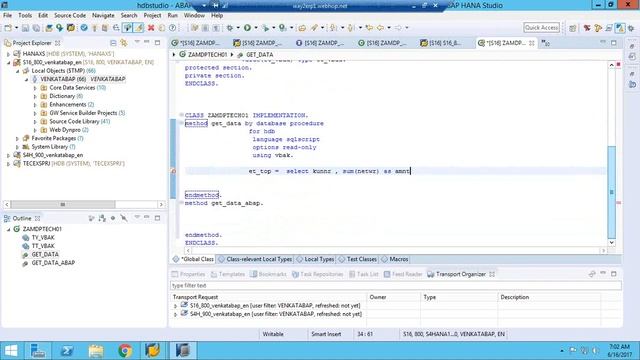Viewport: 640px width, 360px height.
Task: Select the highlighted ABAP perspective icon
Action: tap(620, 28)
